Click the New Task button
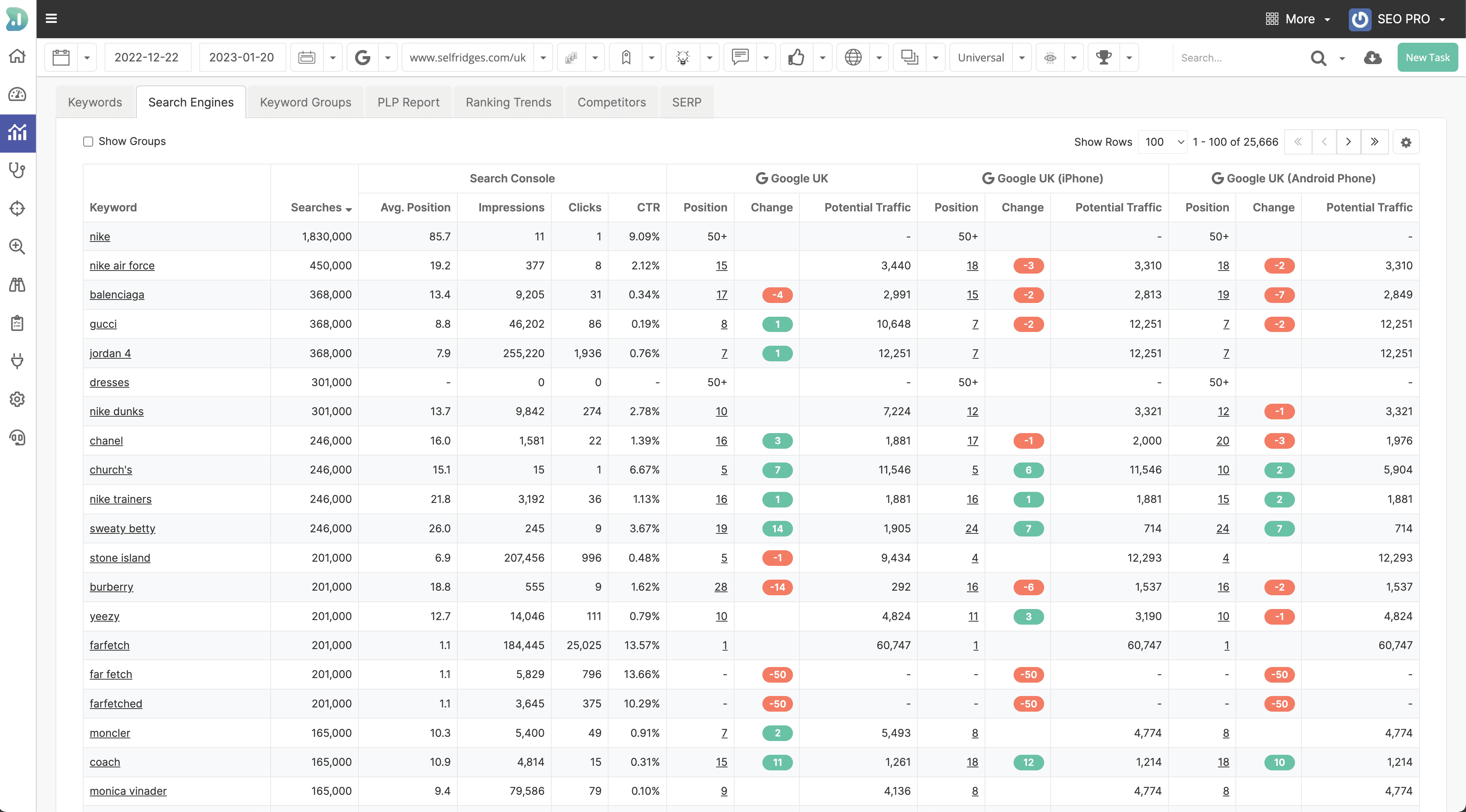This screenshot has height=812, width=1466. tap(1427, 58)
